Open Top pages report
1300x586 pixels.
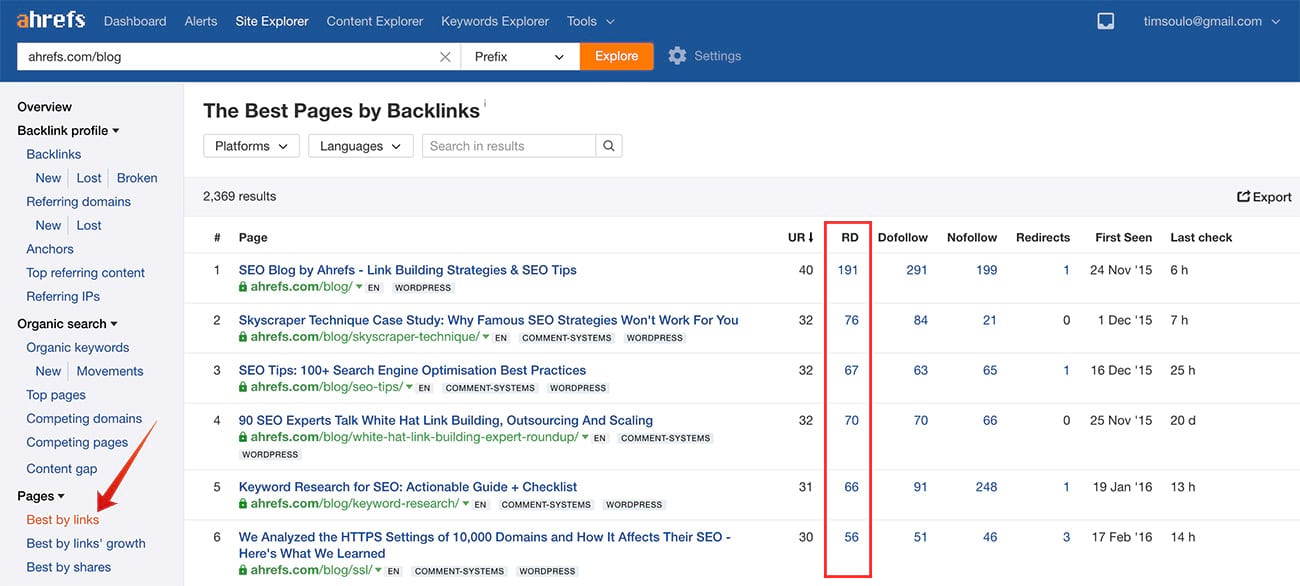pos(56,395)
